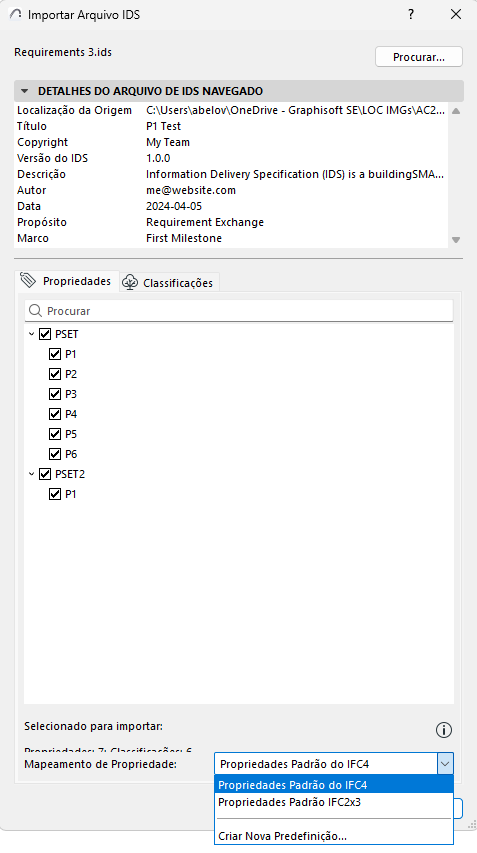
Task: Click the Requirement Exchange purpose value
Action: click(x=205, y=222)
